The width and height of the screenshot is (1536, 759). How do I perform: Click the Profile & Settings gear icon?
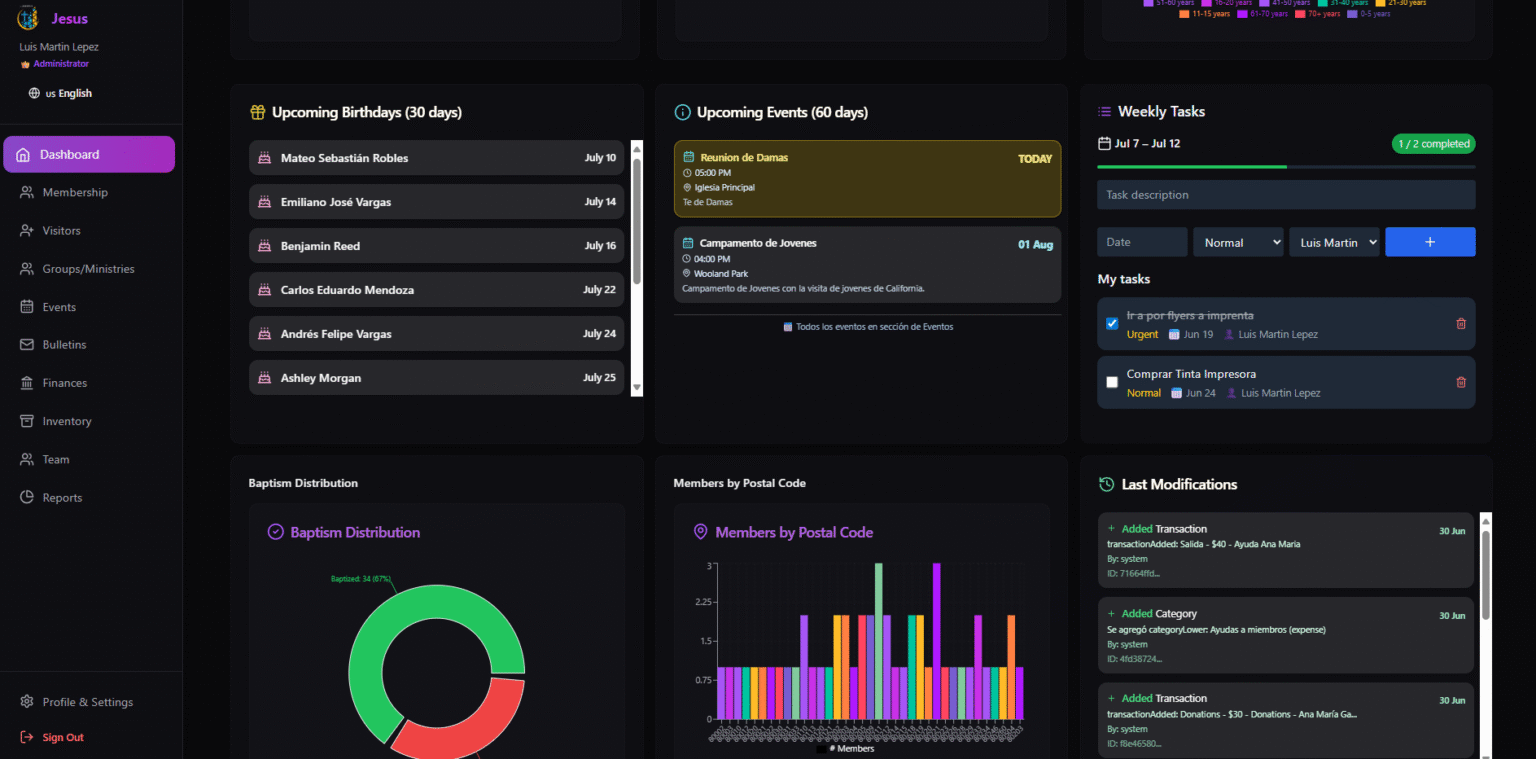pos(26,702)
